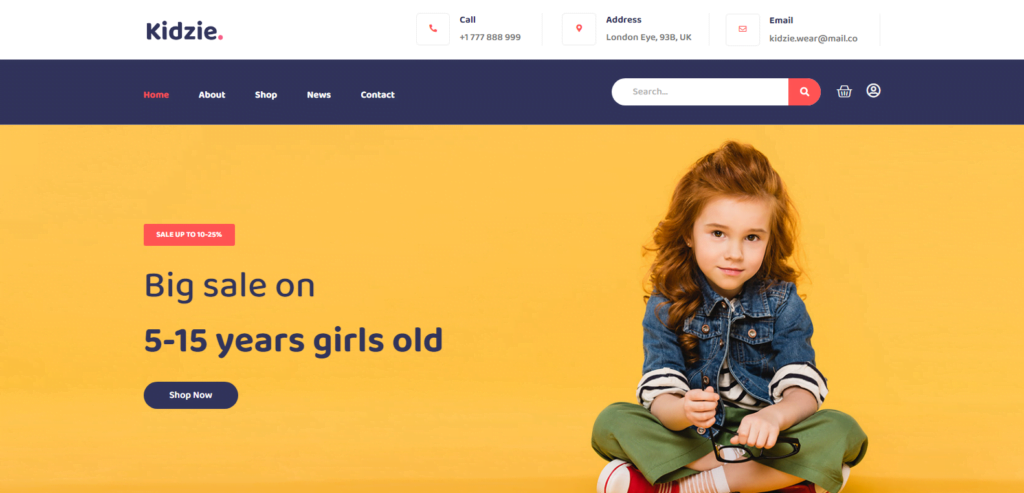1024x493 pixels.
Task: Open the Shop menu item
Action: pos(266,95)
